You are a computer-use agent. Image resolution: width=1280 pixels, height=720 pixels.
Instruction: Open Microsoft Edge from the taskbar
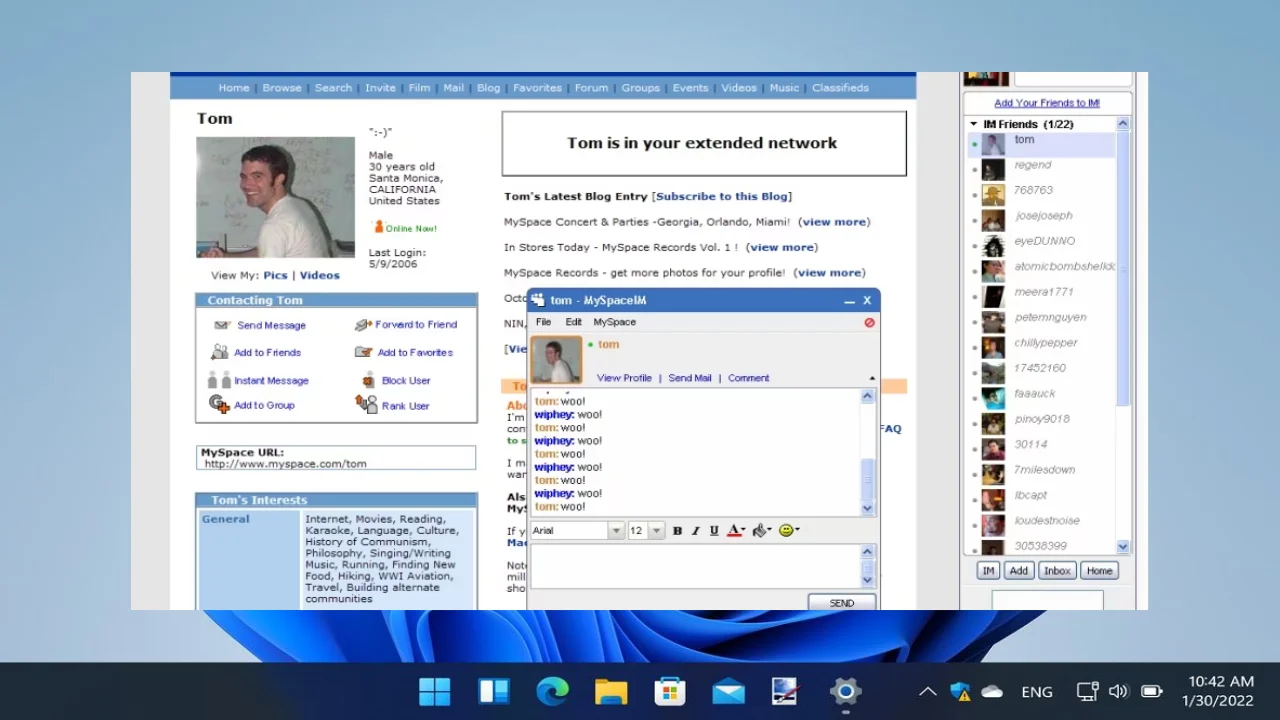click(x=552, y=691)
